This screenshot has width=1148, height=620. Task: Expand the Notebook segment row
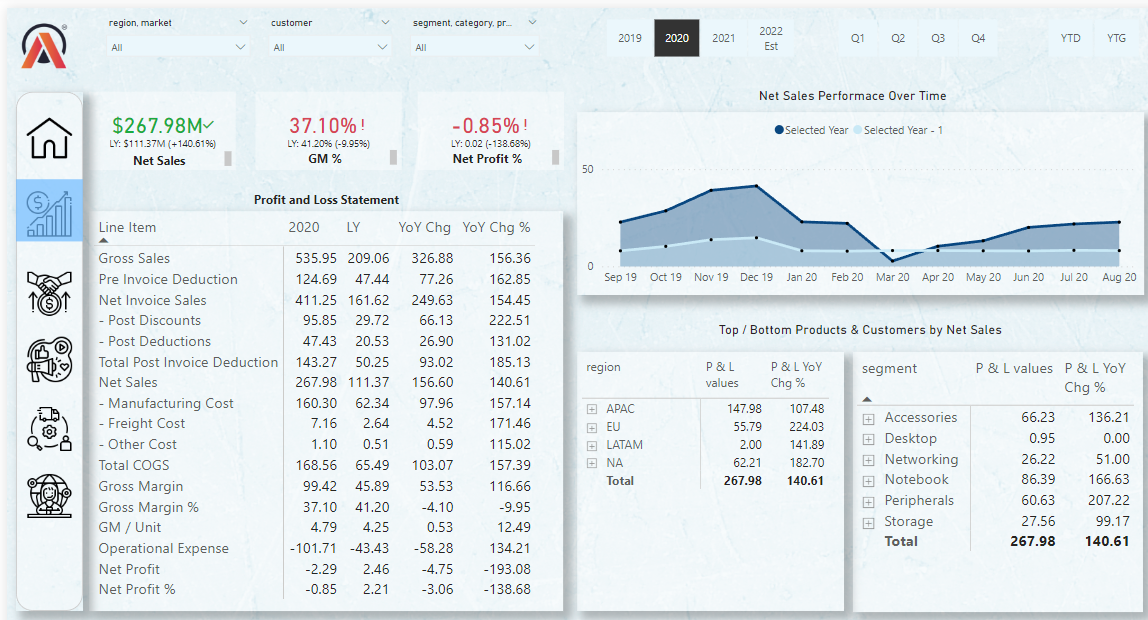(868, 480)
